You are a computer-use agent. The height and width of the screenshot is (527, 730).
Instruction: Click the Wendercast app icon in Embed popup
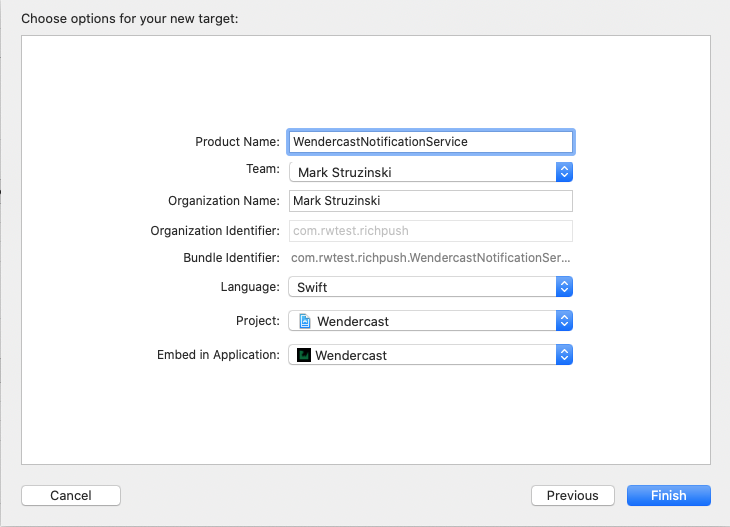304,355
